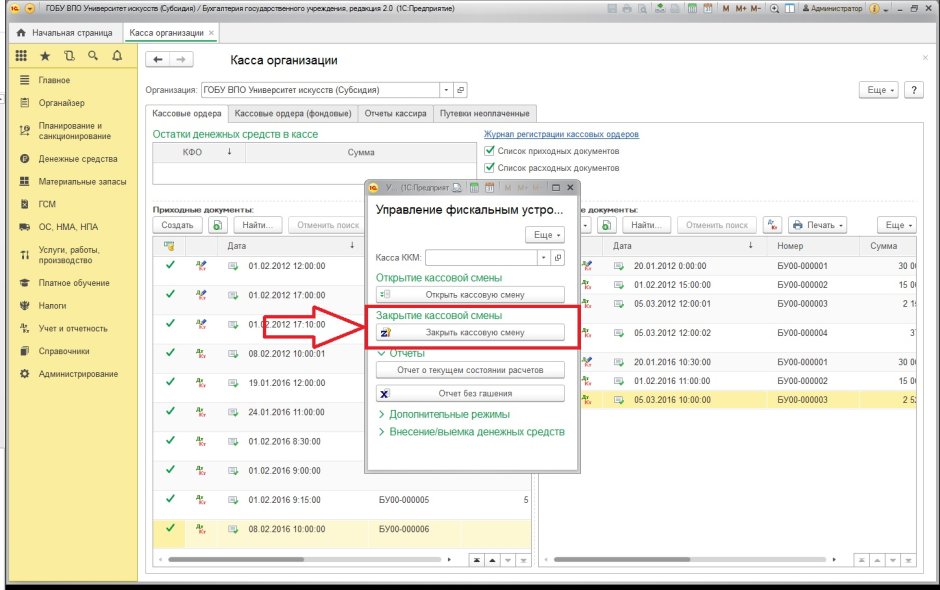
Task: Click Найти in incoming documents
Action: pos(258,225)
